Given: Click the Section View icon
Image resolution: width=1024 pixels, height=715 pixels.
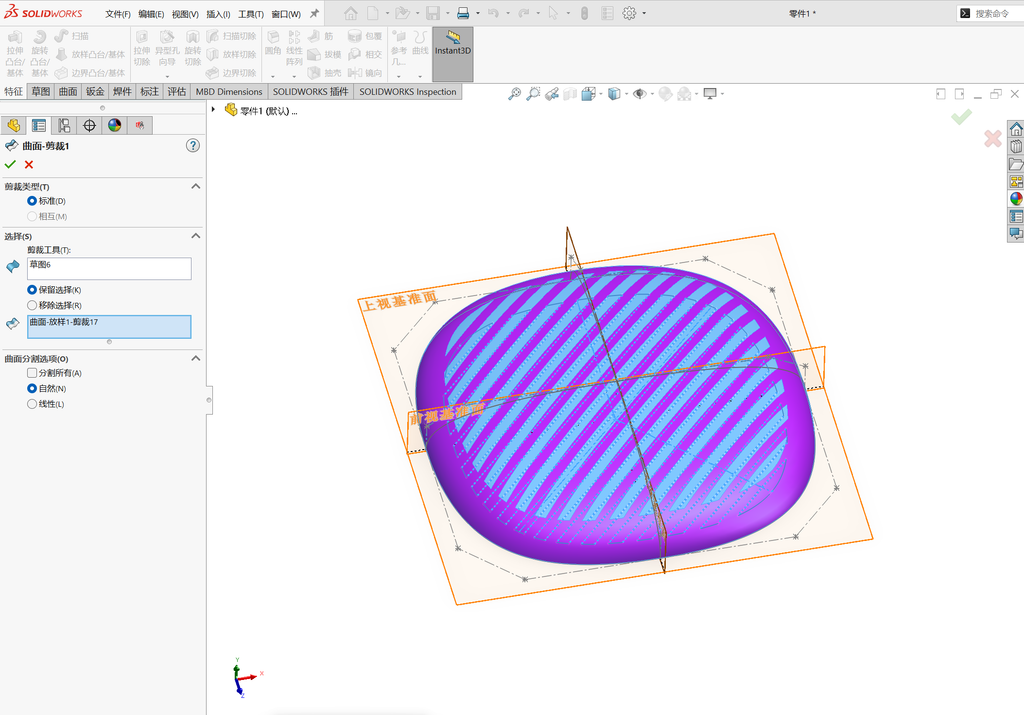Looking at the screenshot, I should point(570,94).
